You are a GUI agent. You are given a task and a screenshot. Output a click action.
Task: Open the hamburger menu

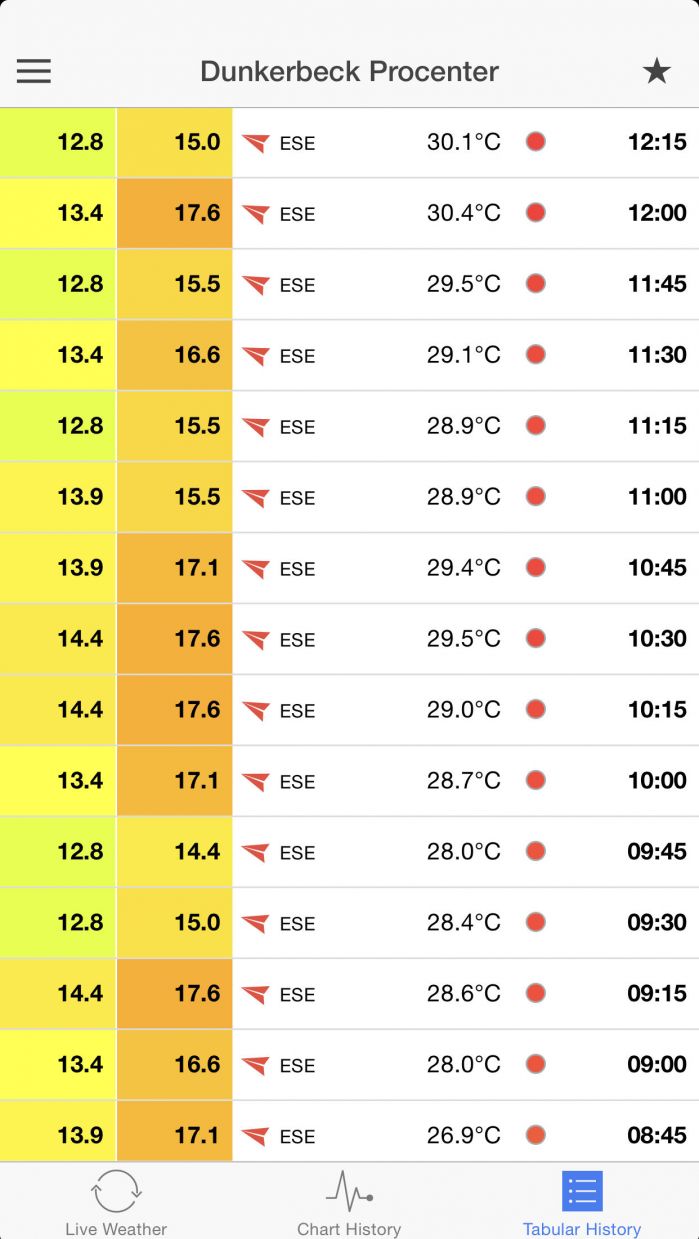tap(34, 71)
